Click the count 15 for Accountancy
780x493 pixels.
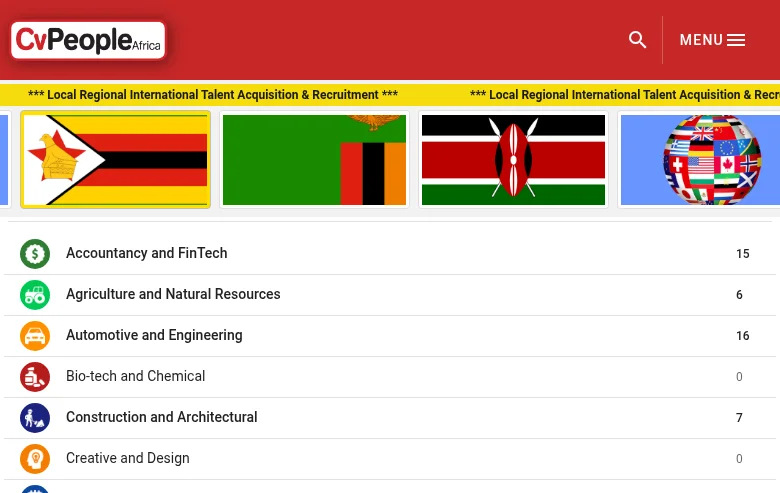pos(743,254)
